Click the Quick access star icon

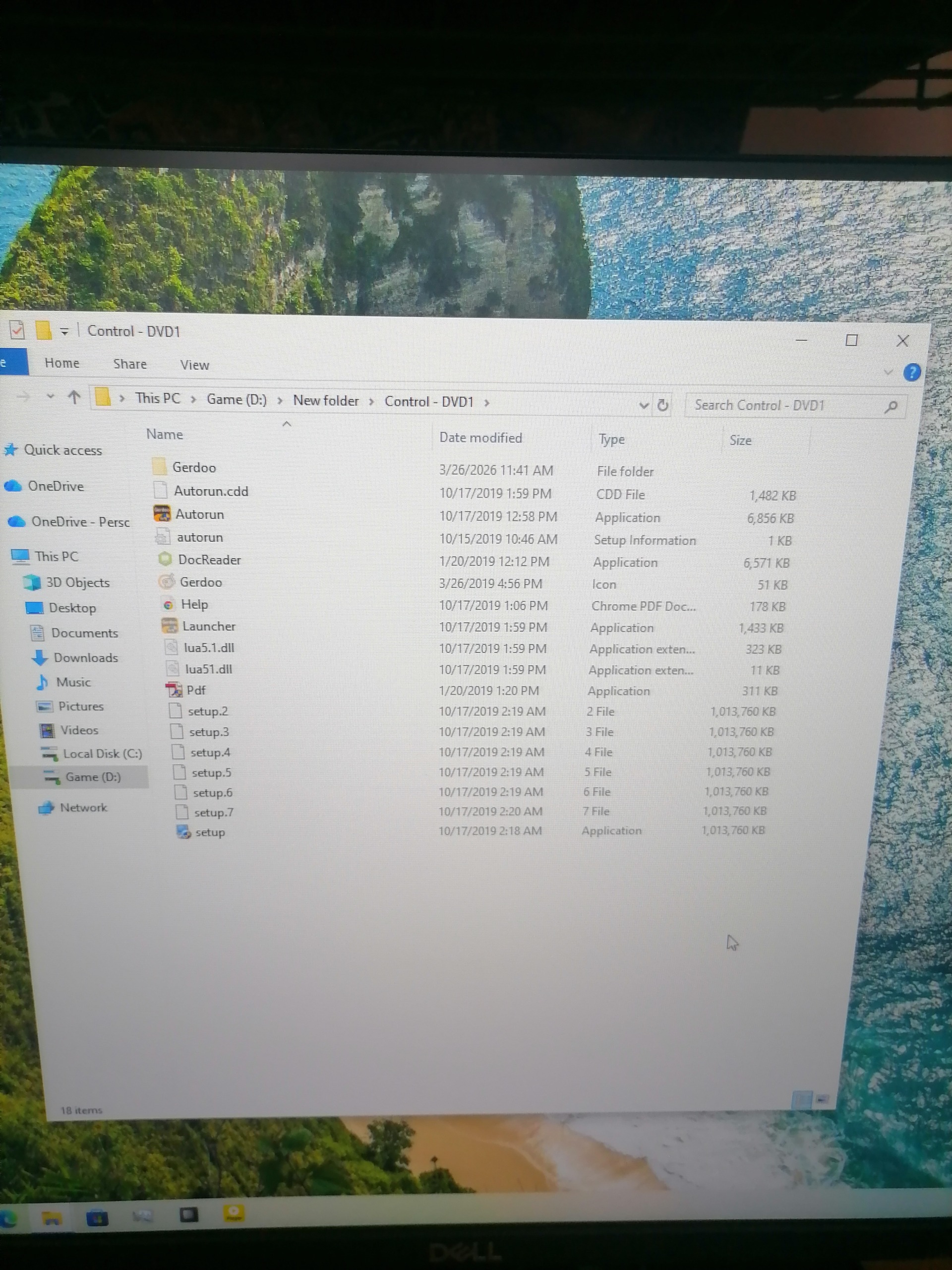(x=10, y=449)
